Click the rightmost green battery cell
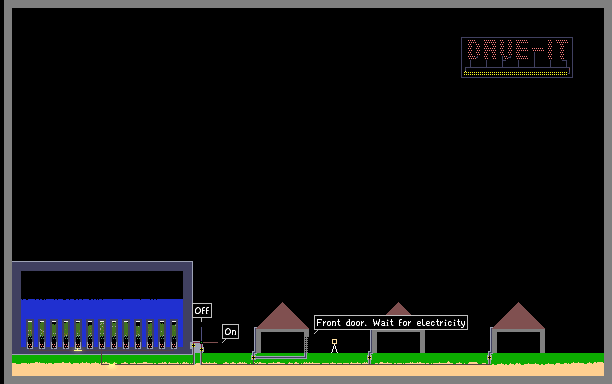 (174, 334)
